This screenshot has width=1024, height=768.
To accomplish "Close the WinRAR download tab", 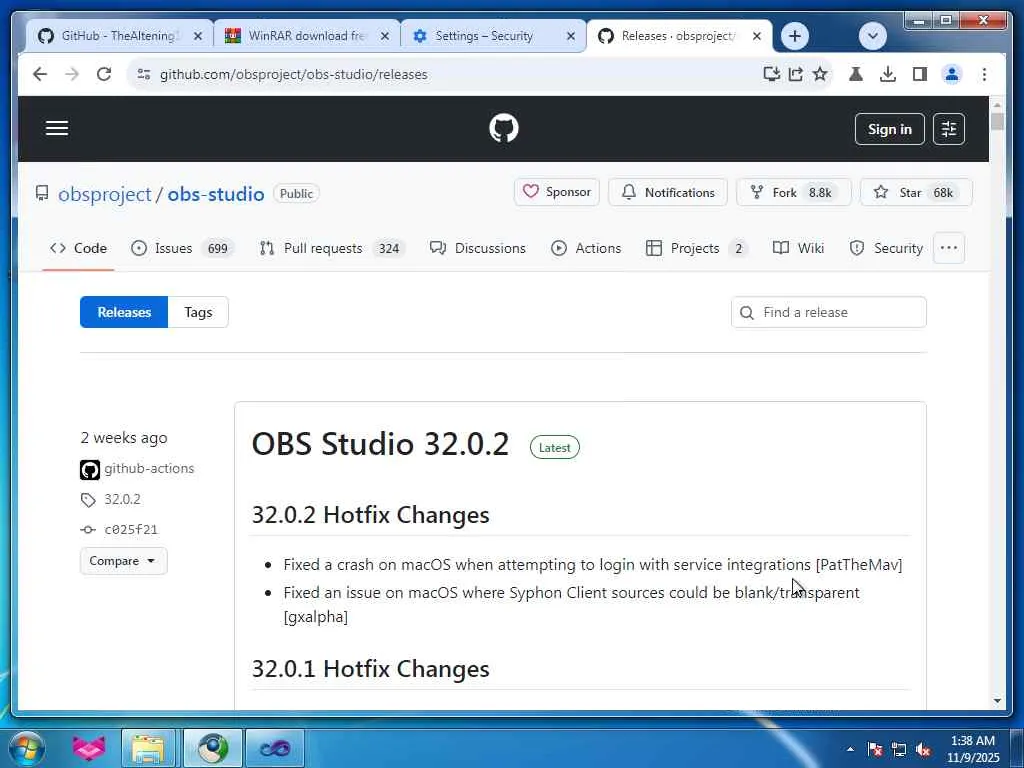I will click(x=385, y=37).
